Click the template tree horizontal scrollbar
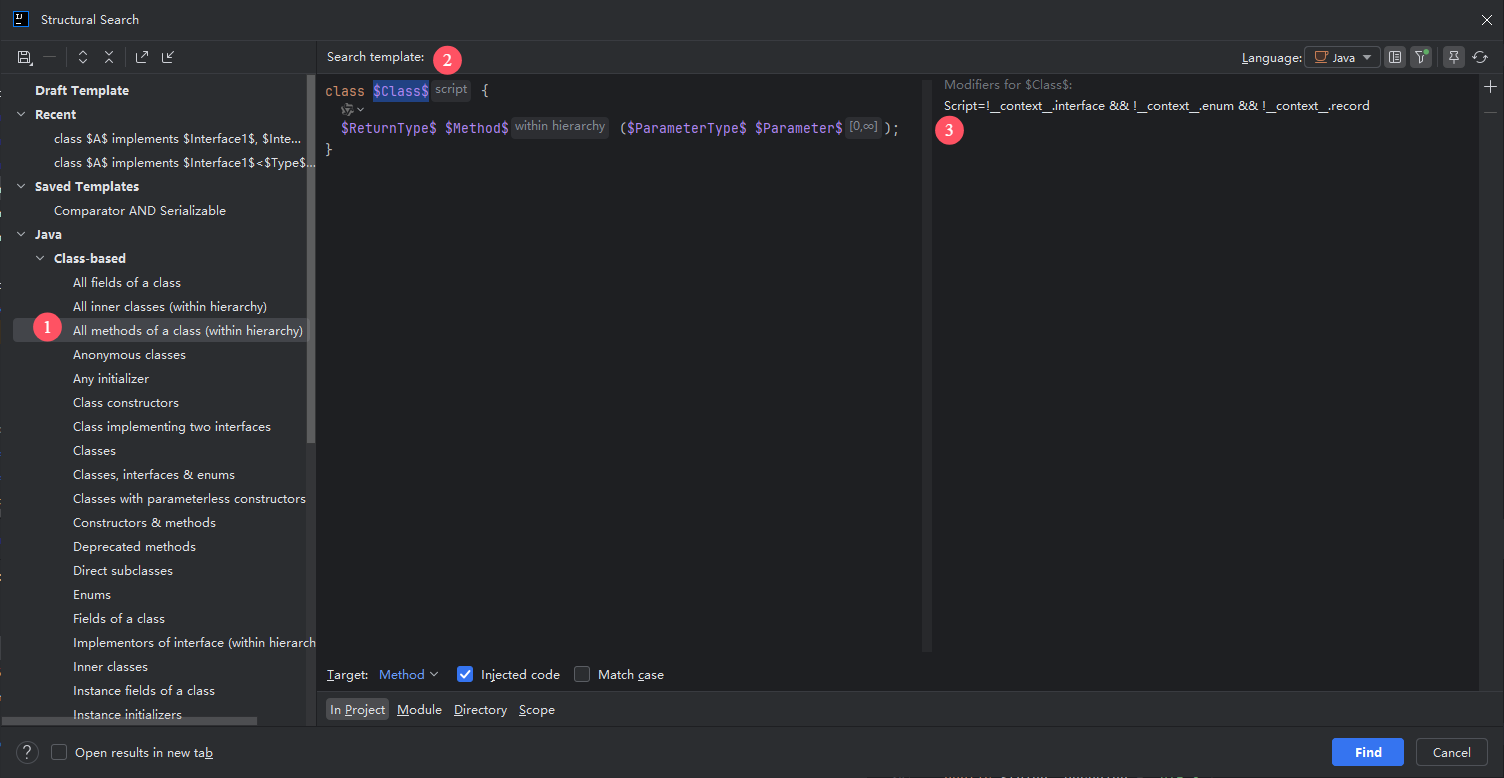Viewport: 1504px width, 778px height. pos(129,721)
